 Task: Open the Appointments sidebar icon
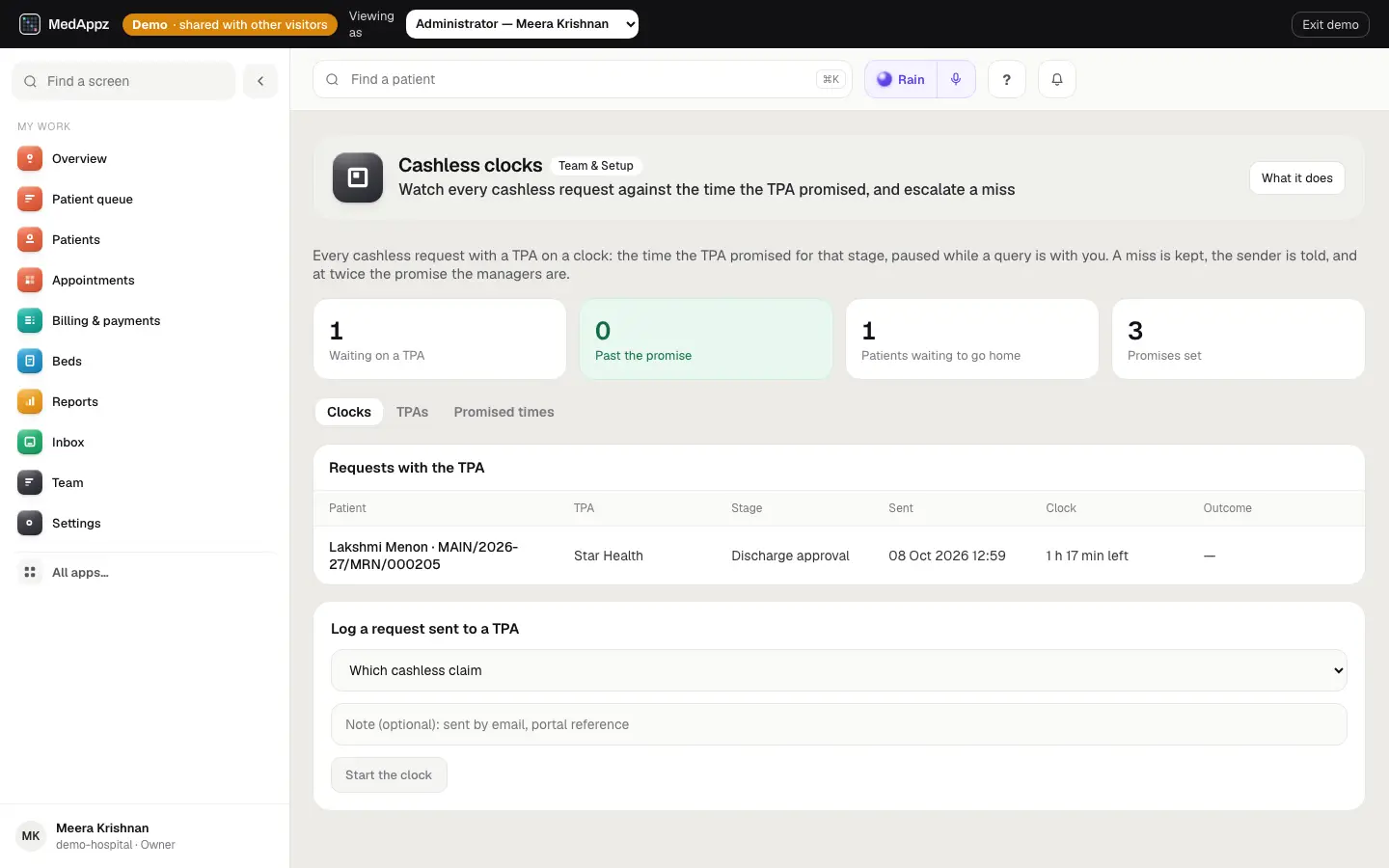pyautogui.click(x=30, y=280)
